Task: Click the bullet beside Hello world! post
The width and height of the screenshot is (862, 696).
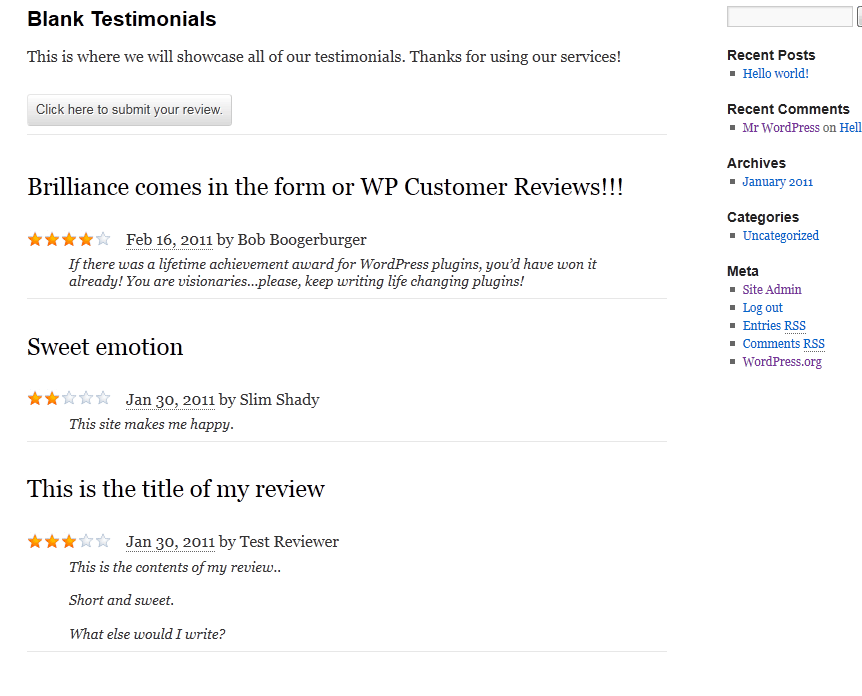Action: (x=732, y=74)
